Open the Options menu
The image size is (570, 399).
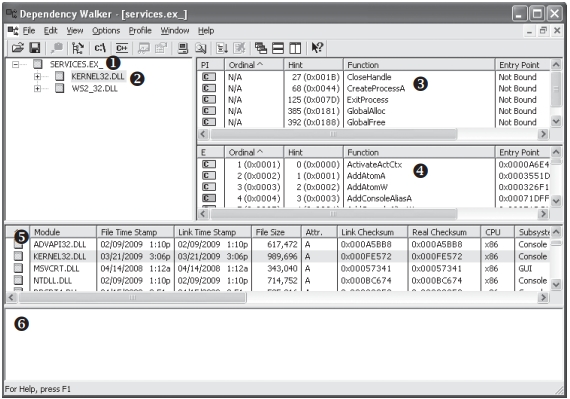point(106,31)
